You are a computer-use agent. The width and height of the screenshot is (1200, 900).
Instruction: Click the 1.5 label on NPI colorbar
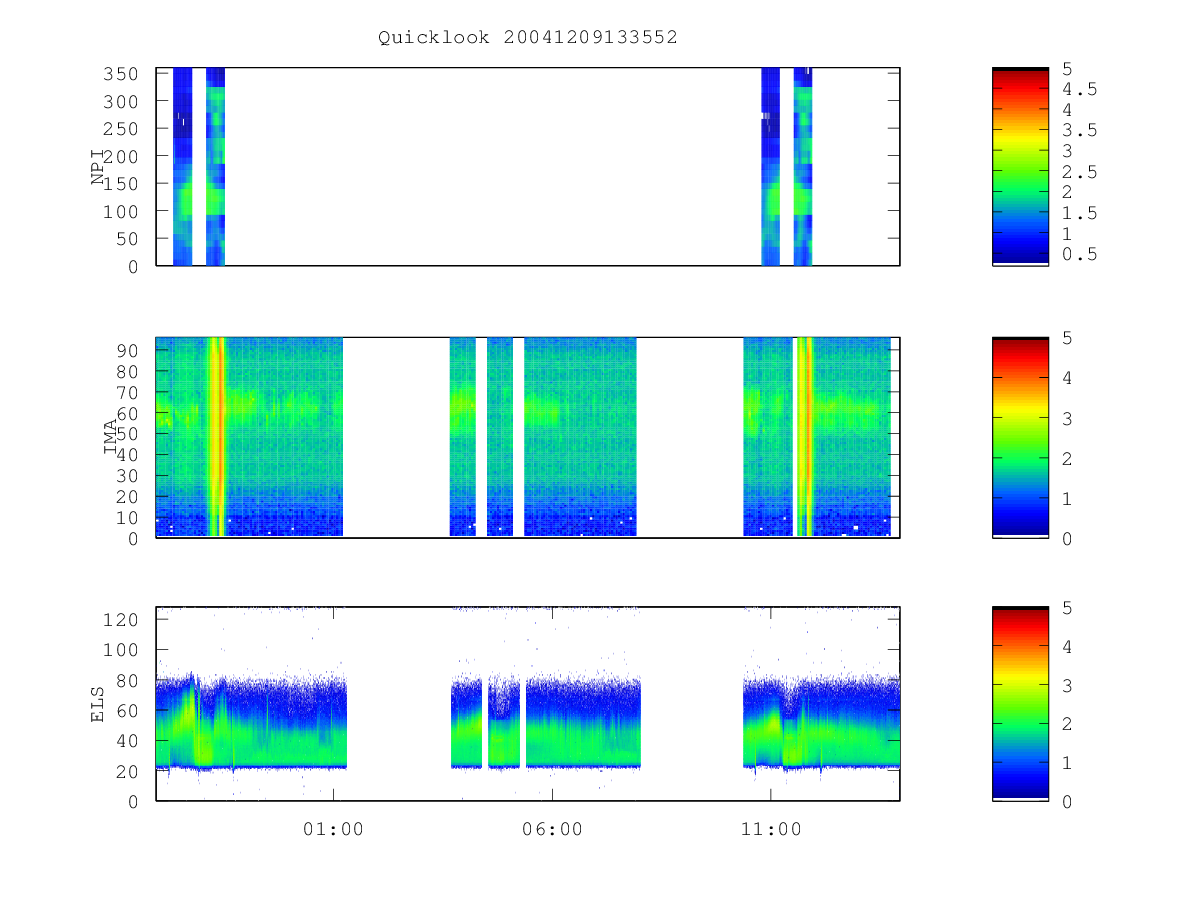[x=1079, y=213]
